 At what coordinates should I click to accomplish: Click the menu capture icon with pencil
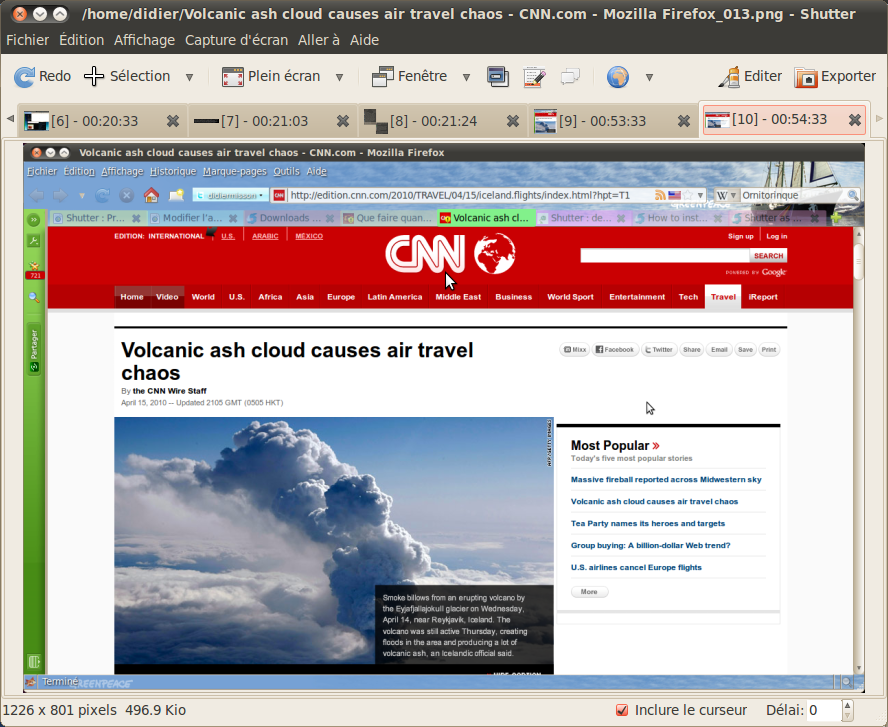(534, 76)
